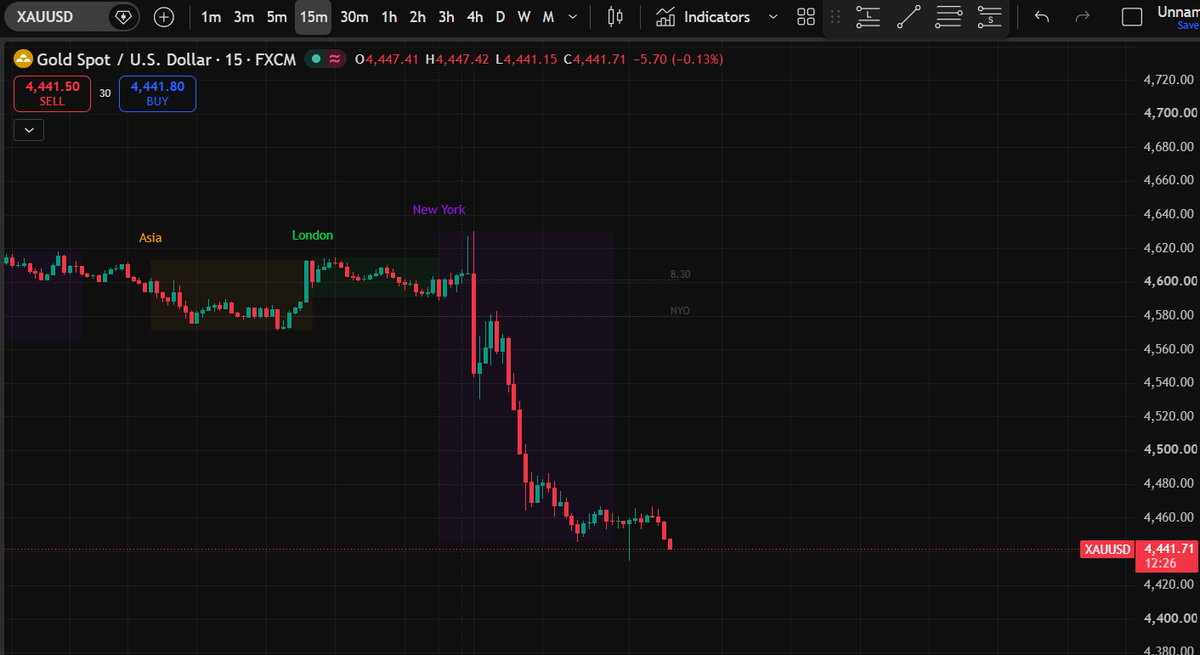Screen dimensions: 1200x655
Task: Select the parallel horizontal lines tool
Action: 949,17
